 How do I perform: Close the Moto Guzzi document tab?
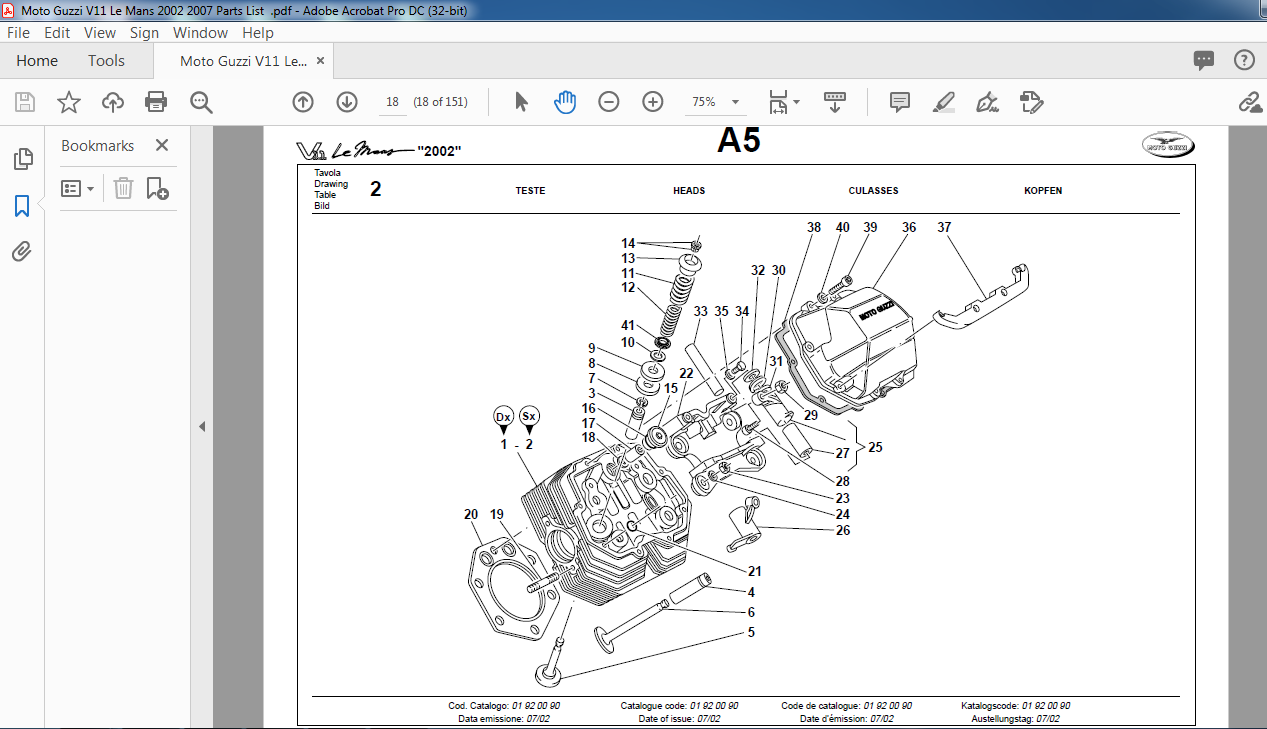click(x=321, y=61)
